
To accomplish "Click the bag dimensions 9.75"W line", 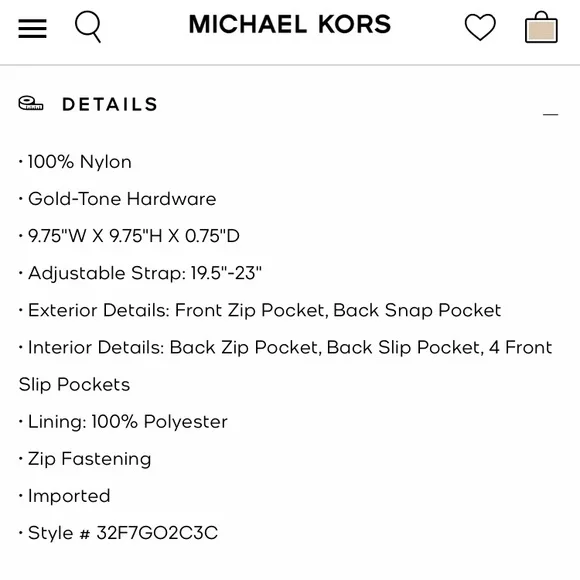I will coord(129,236).
